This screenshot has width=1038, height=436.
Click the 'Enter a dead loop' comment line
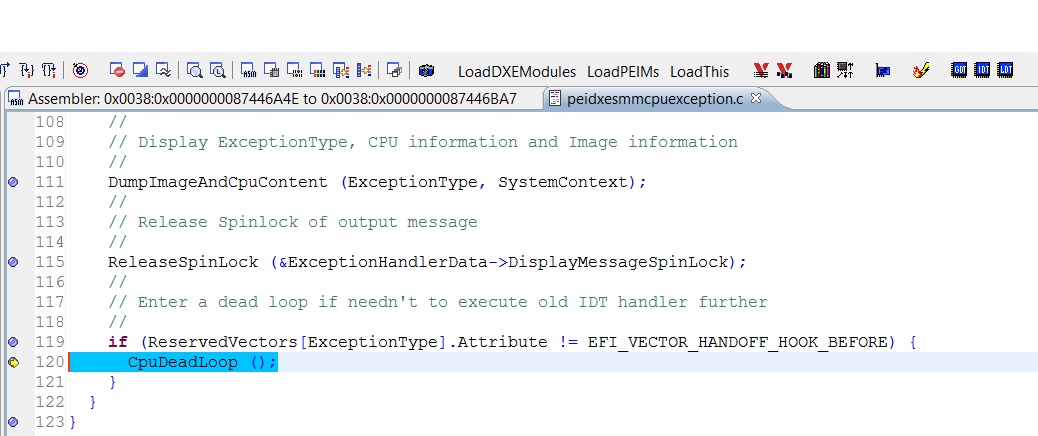438,302
